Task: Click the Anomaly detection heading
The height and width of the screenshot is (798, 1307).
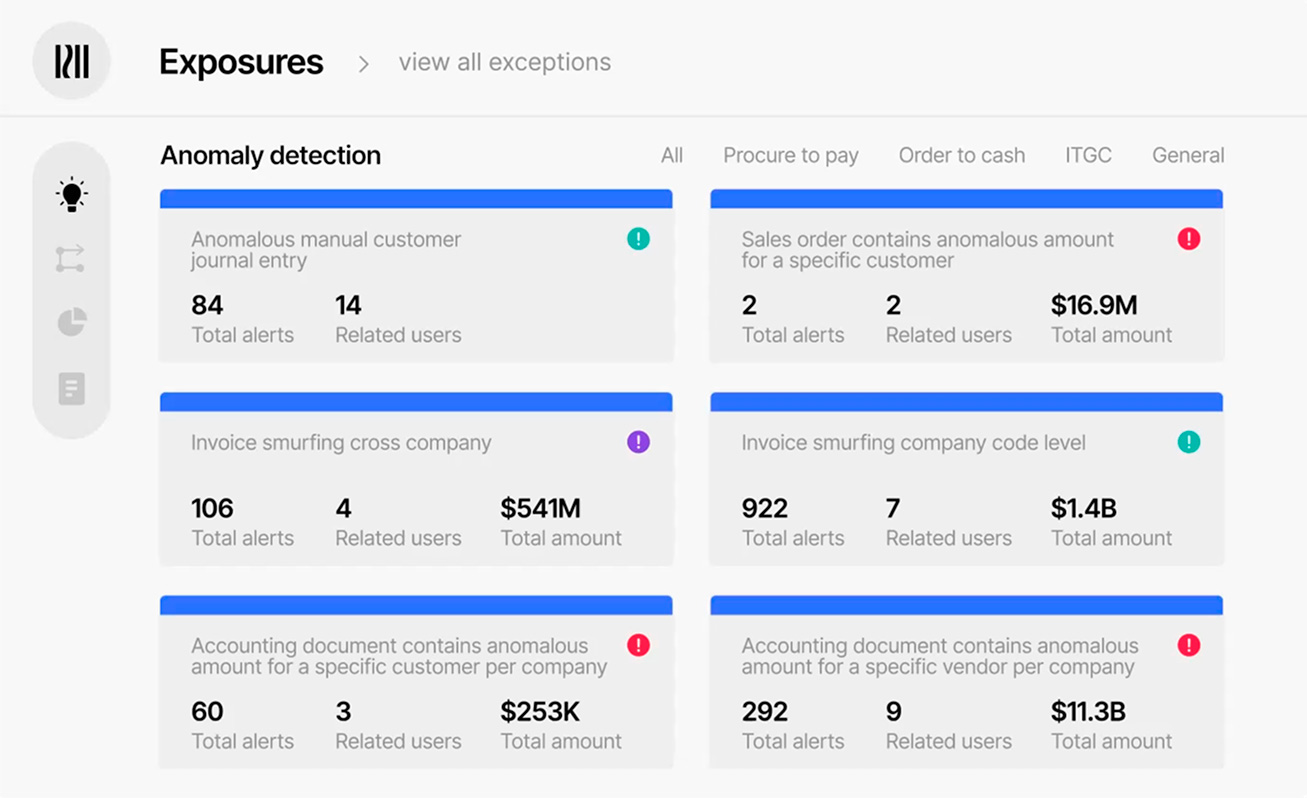Action: point(270,155)
